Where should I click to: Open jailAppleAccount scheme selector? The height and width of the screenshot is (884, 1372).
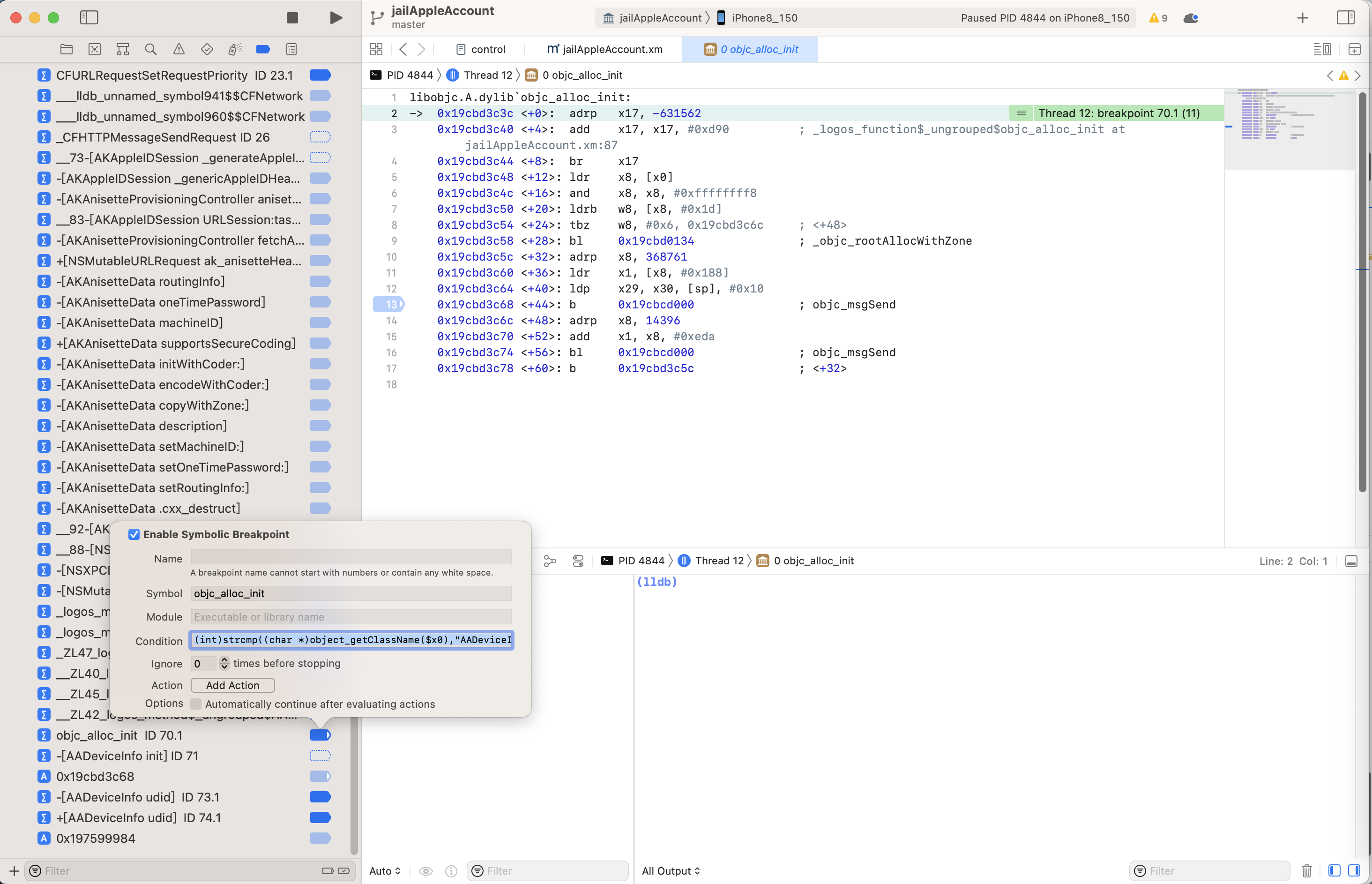(652, 18)
